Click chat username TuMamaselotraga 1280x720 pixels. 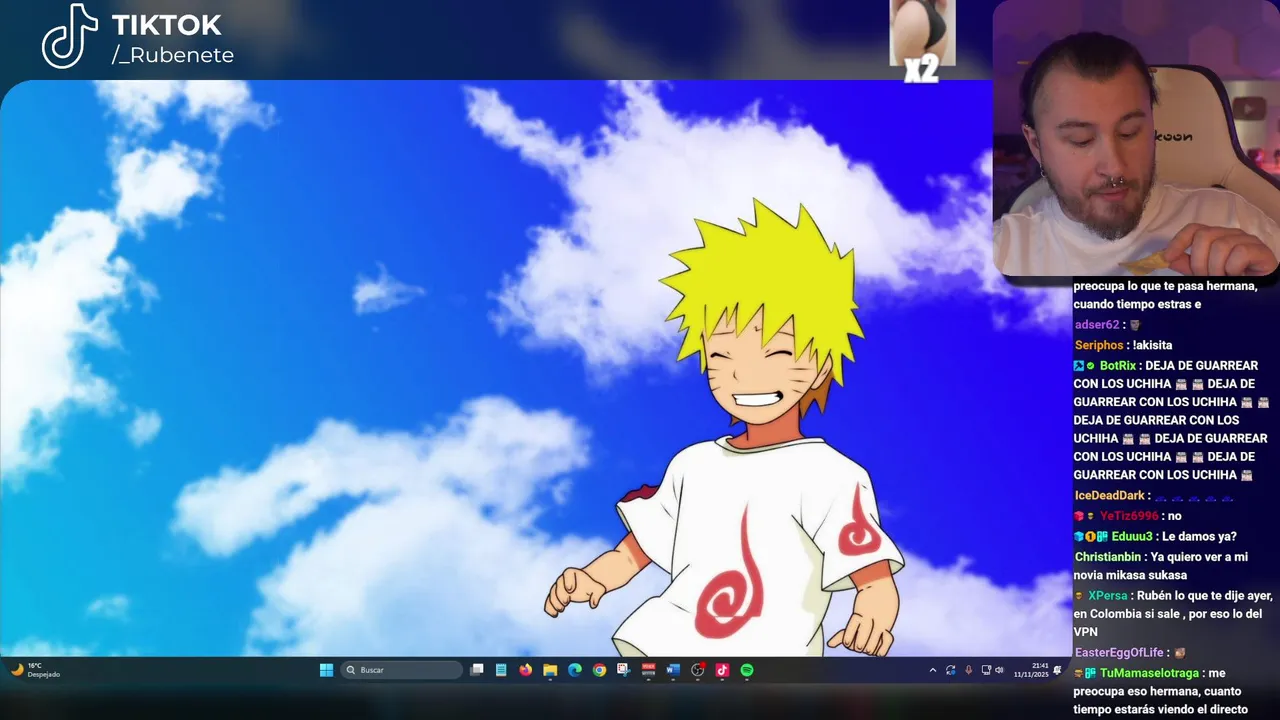[x=1149, y=673]
